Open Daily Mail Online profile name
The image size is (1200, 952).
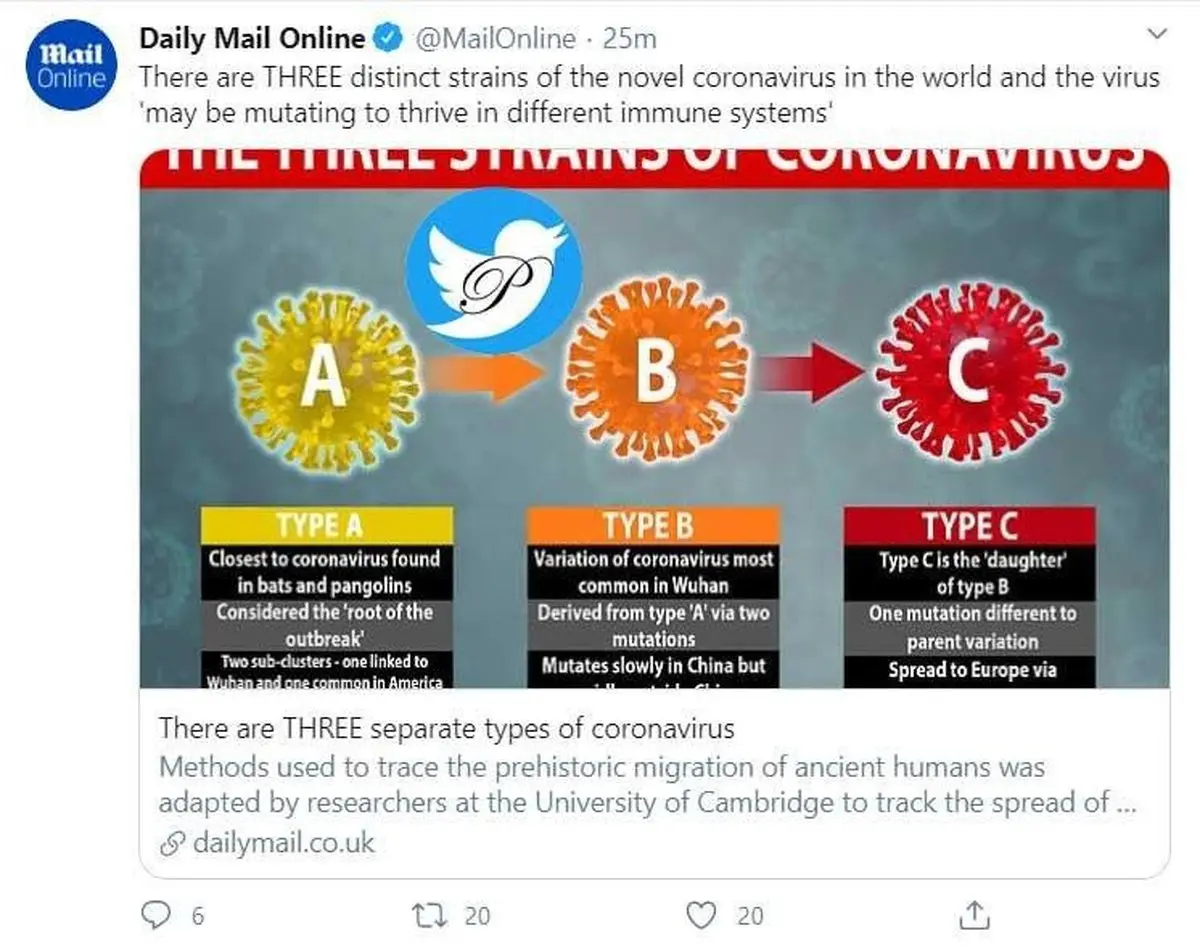point(252,39)
